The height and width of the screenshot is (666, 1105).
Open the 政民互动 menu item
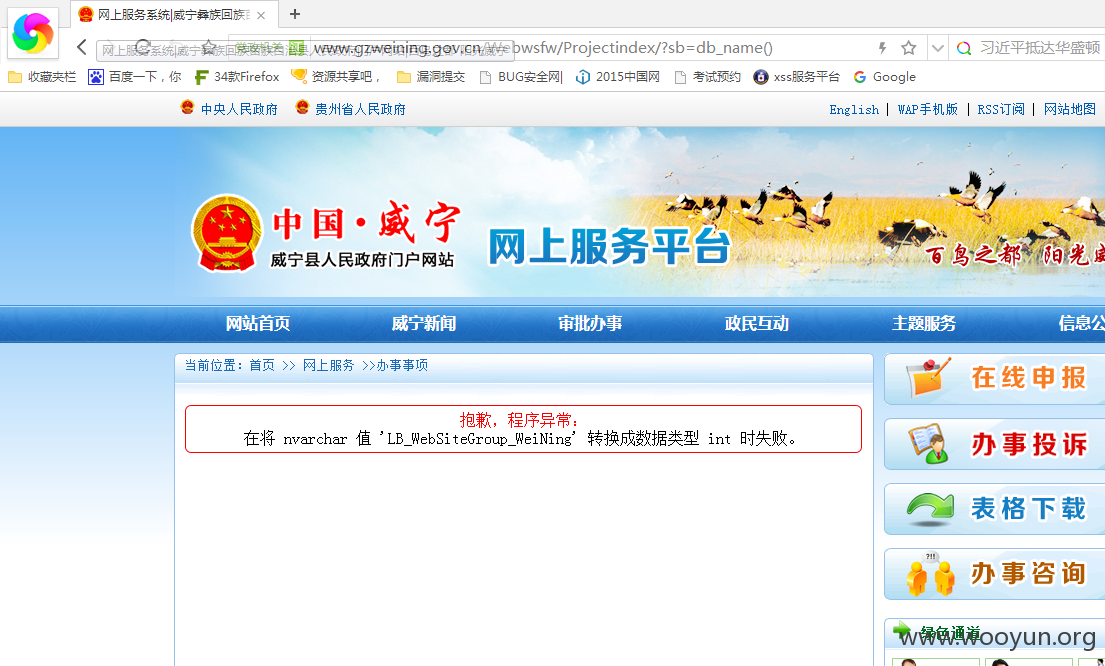pos(757,323)
